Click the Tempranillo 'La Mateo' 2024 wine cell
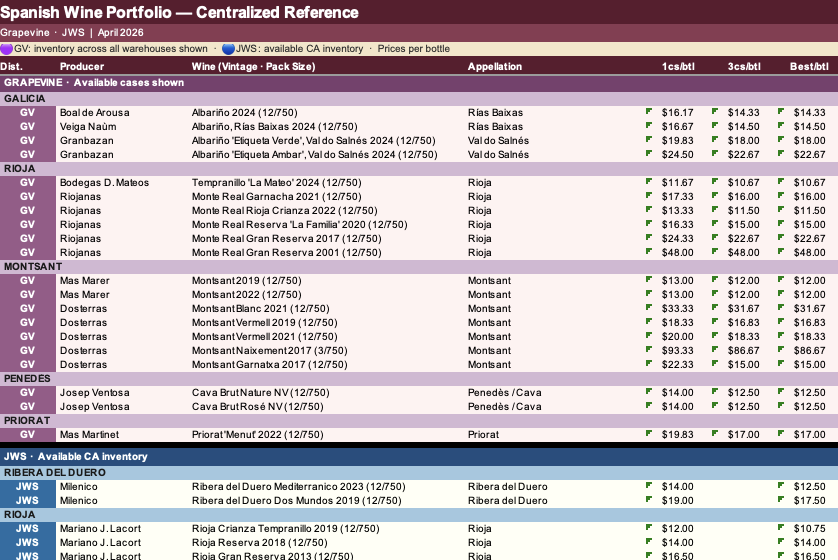 tap(276, 183)
